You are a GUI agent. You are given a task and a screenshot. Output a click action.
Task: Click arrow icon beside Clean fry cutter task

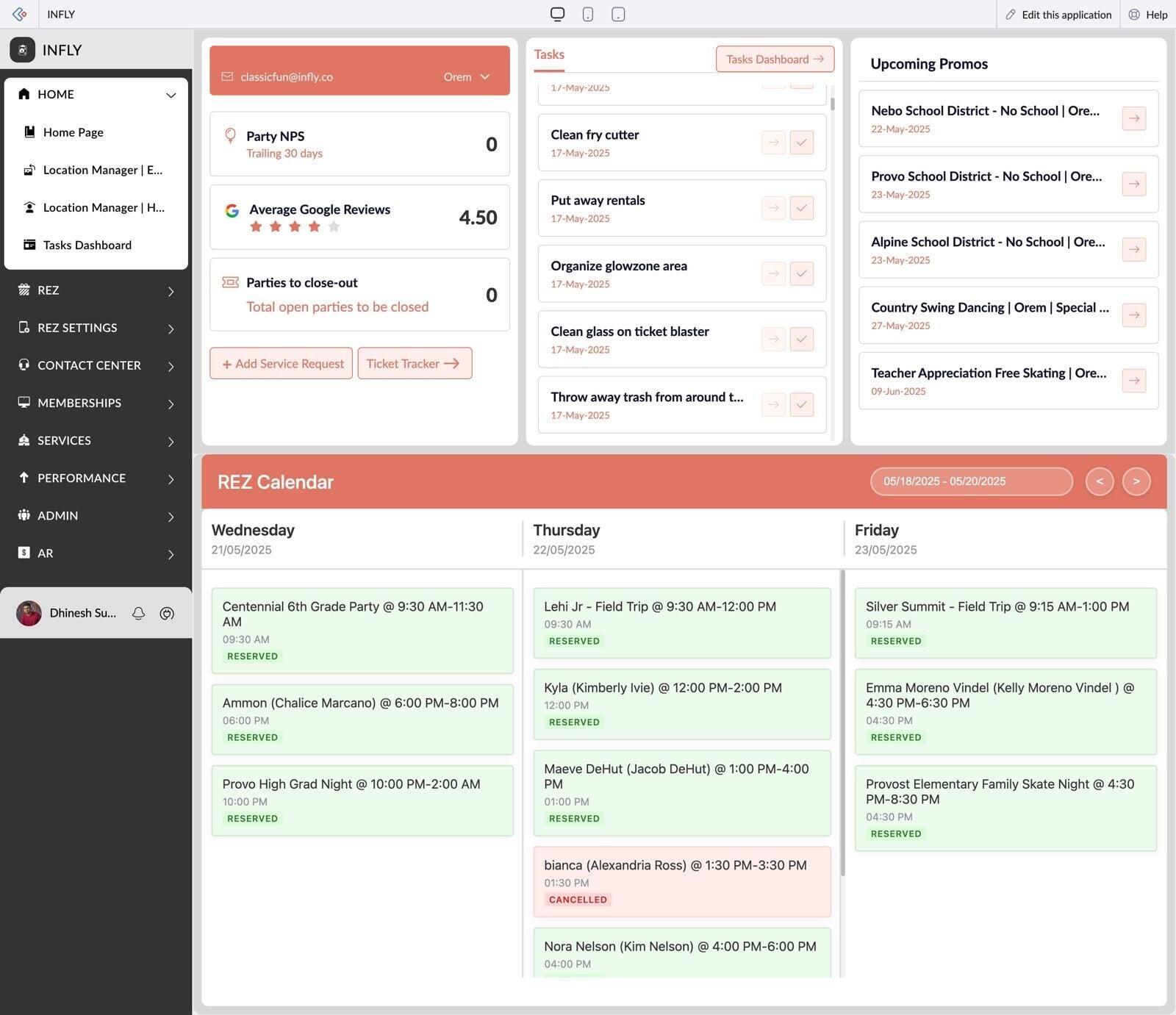pyautogui.click(x=773, y=143)
